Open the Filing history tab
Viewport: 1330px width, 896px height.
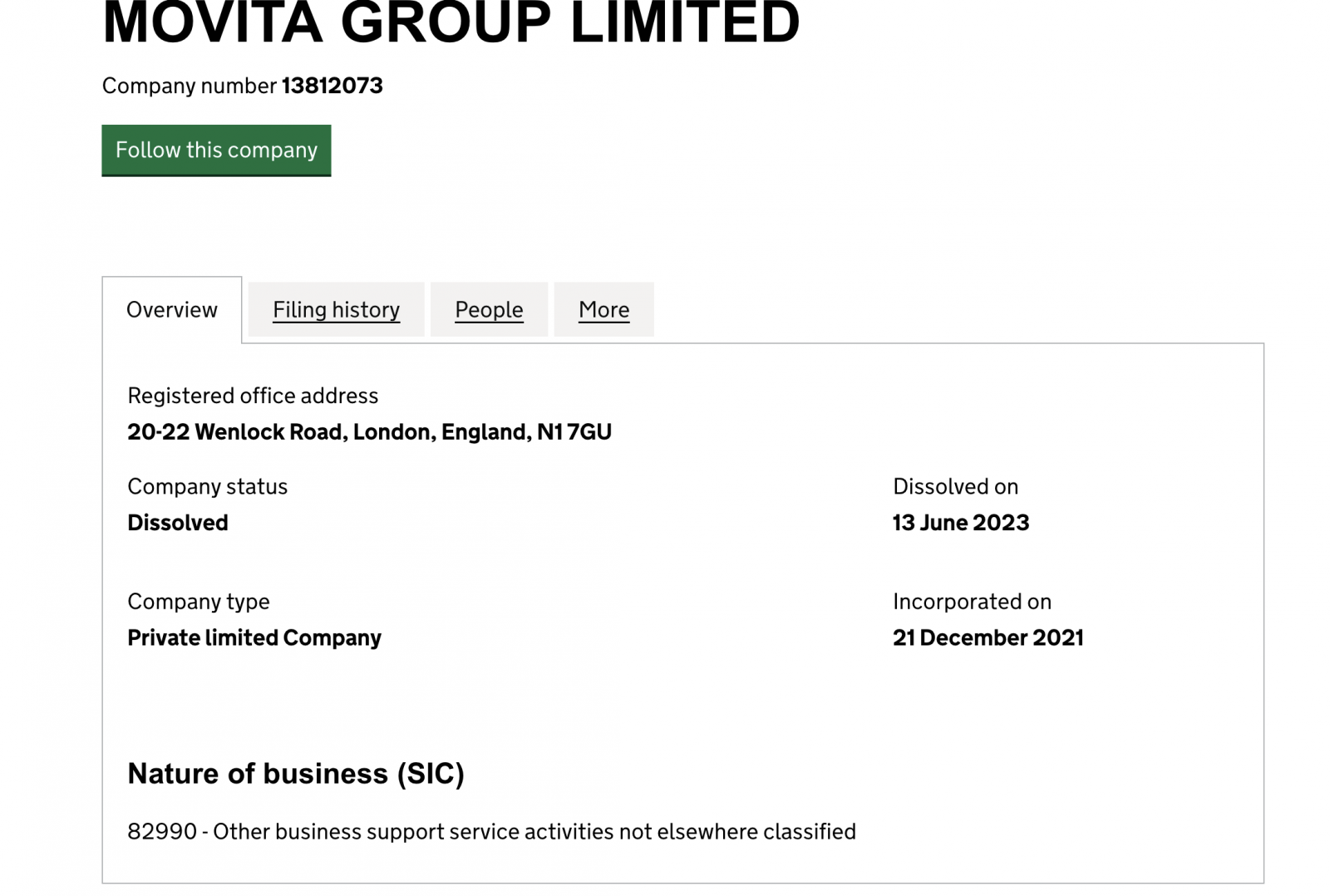pos(336,310)
